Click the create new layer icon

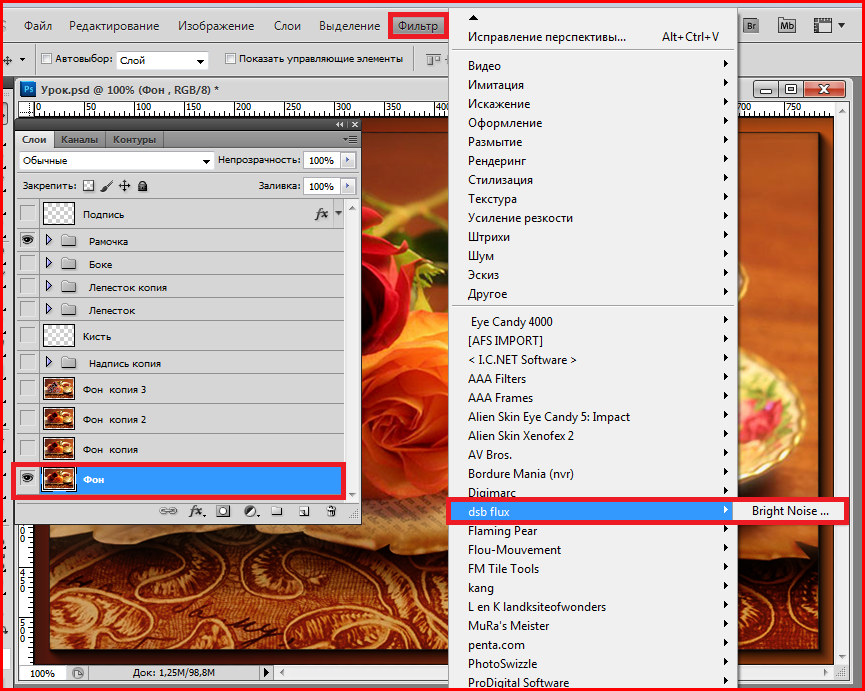pyautogui.click(x=304, y=511)
